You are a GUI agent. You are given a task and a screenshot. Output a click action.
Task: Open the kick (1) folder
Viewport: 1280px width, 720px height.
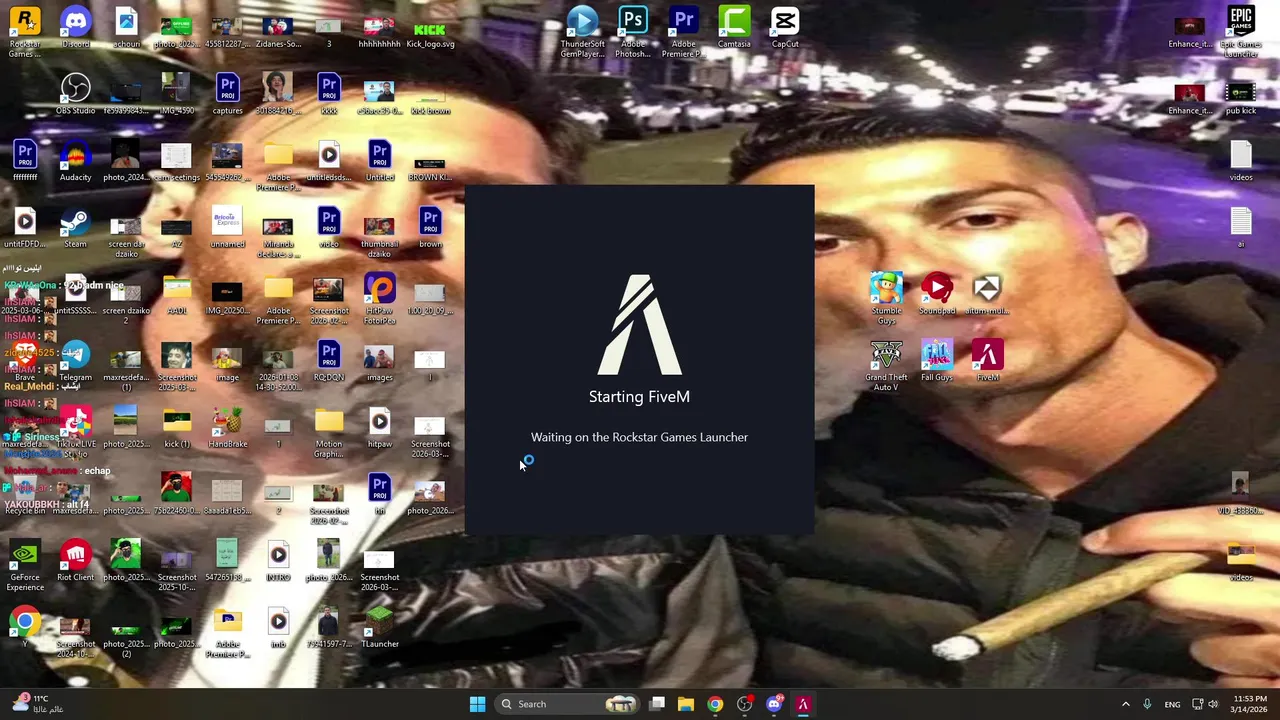177,428
